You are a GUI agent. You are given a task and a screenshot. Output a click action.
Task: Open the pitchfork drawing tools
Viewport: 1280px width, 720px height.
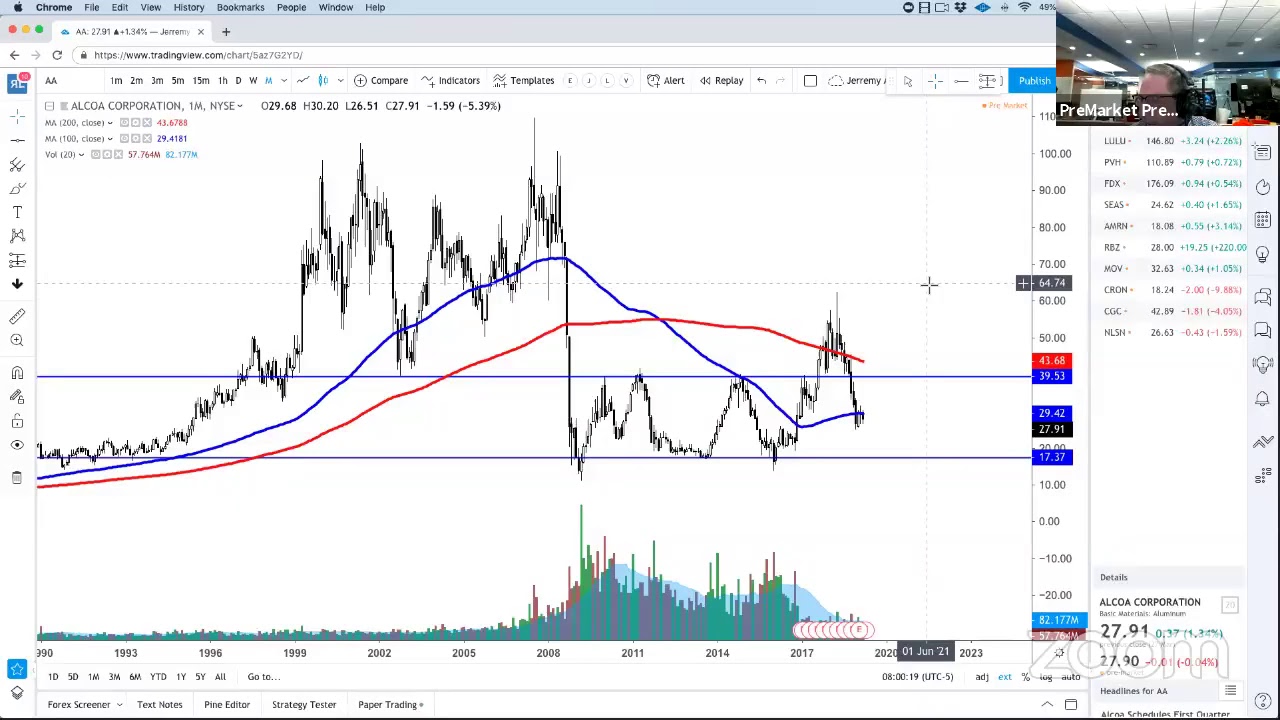tap(17, 164)
